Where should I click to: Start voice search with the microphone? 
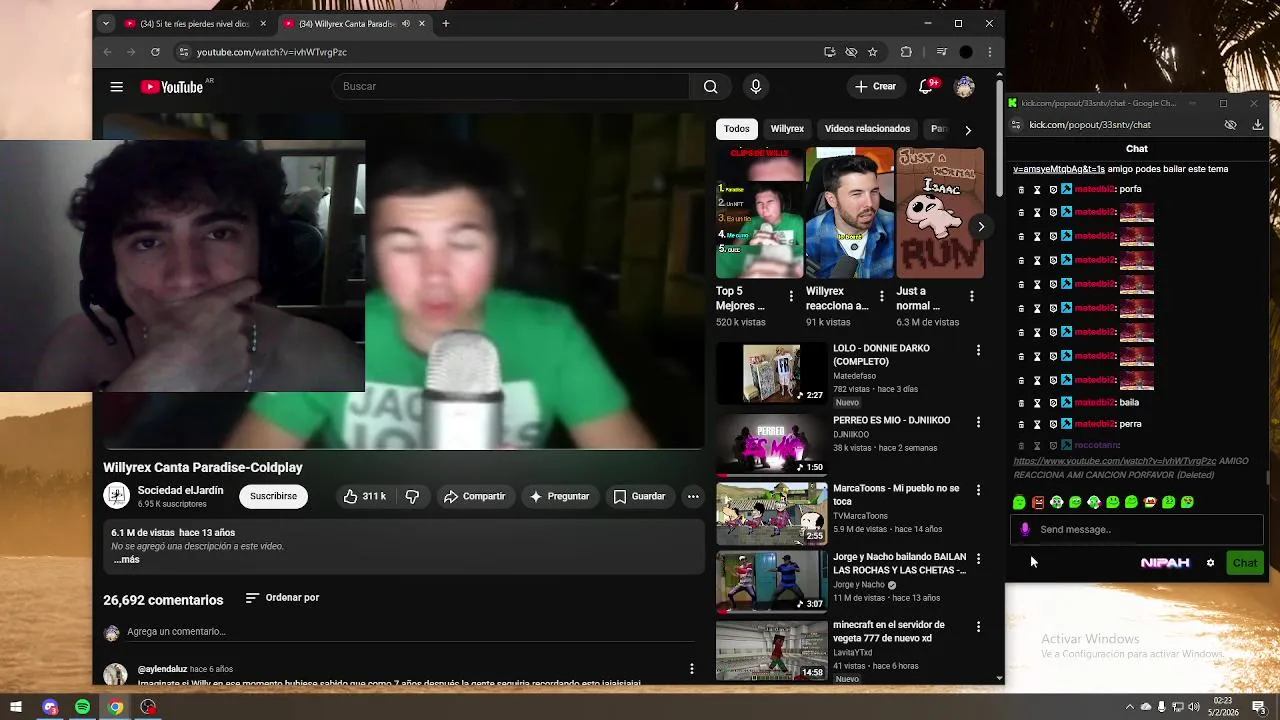(755, 87)
